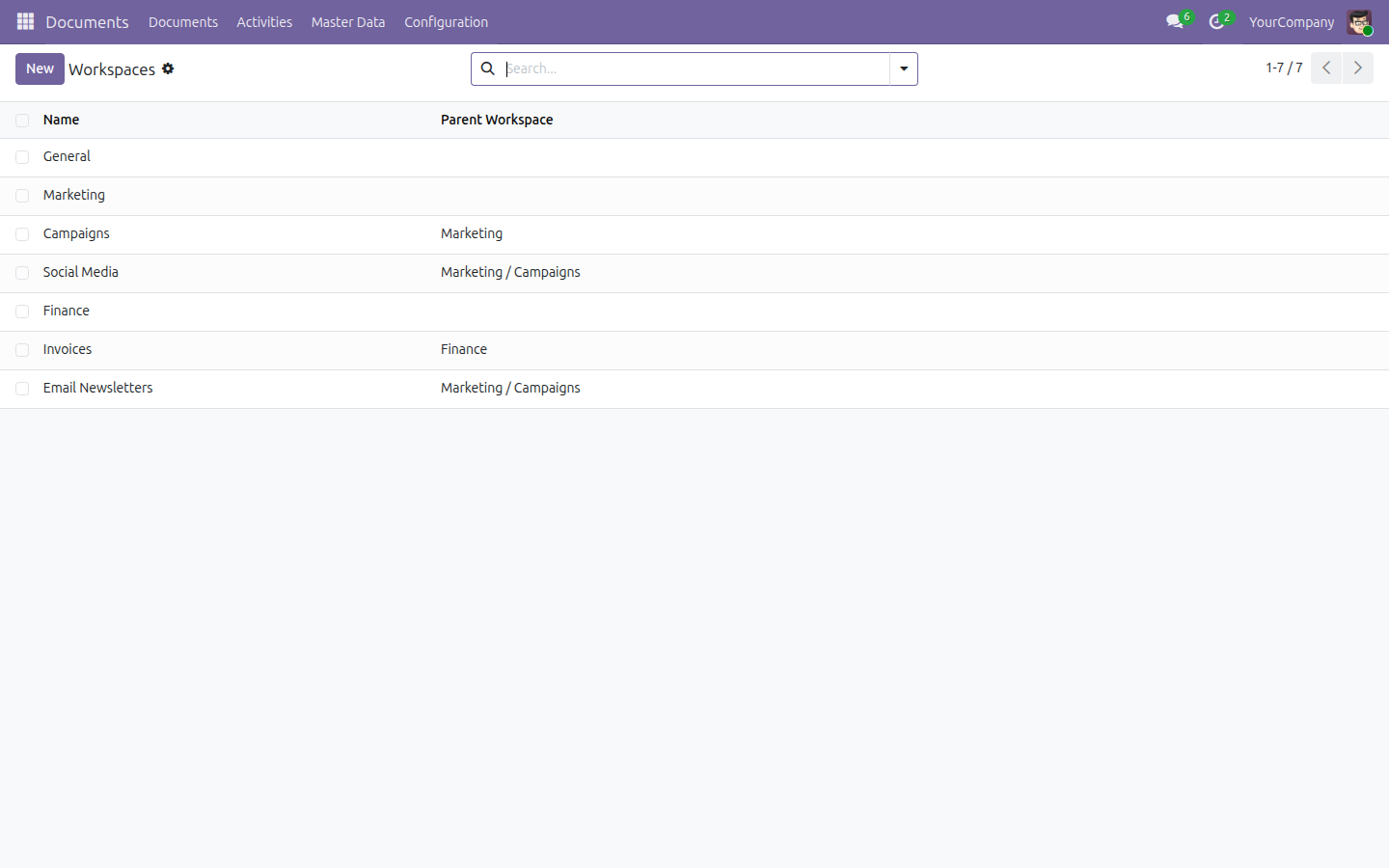
Task: Open the Configuration menu
Action: click(x=446, y=22)
